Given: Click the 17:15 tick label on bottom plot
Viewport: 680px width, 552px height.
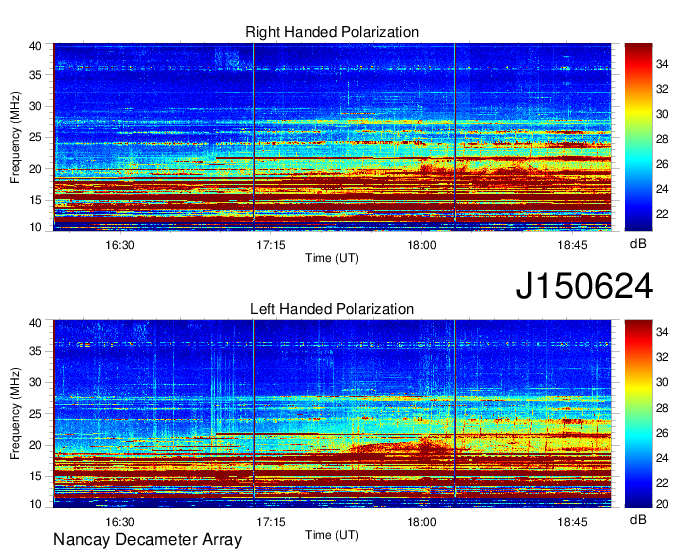Looking at the screenshot, I should coord(271,522).
